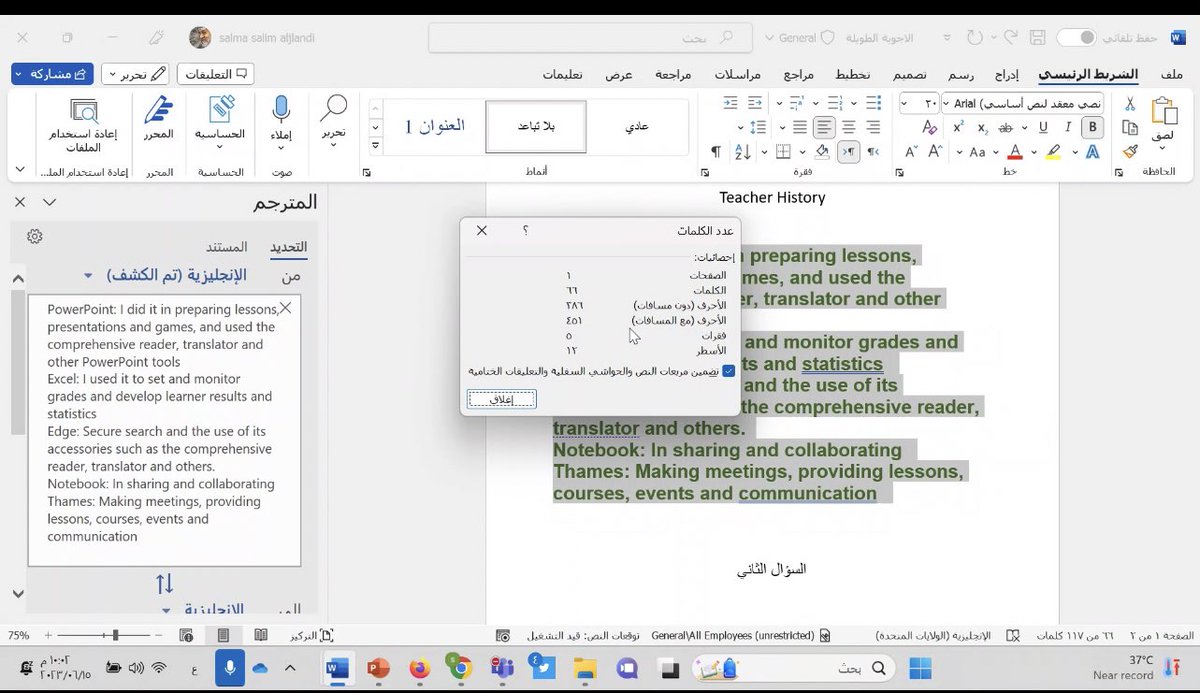This screenshot has height=693, width=1200.
Task: Click the Dictate microphone icon
Action: click(281, 110)
